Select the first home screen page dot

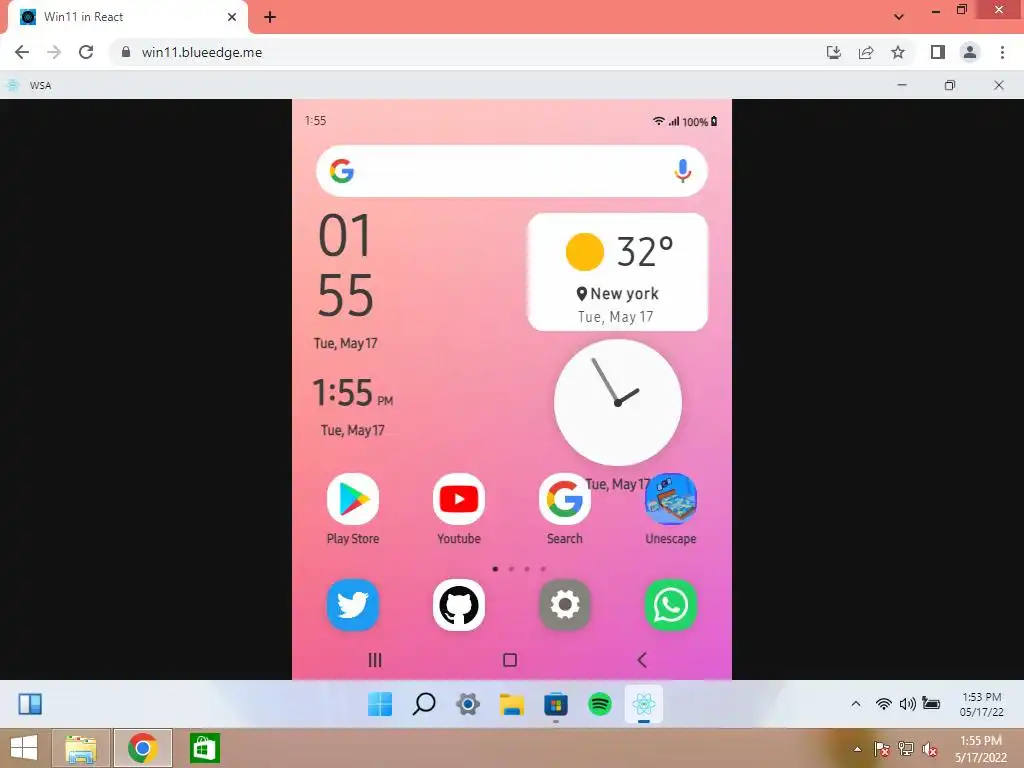495,569
